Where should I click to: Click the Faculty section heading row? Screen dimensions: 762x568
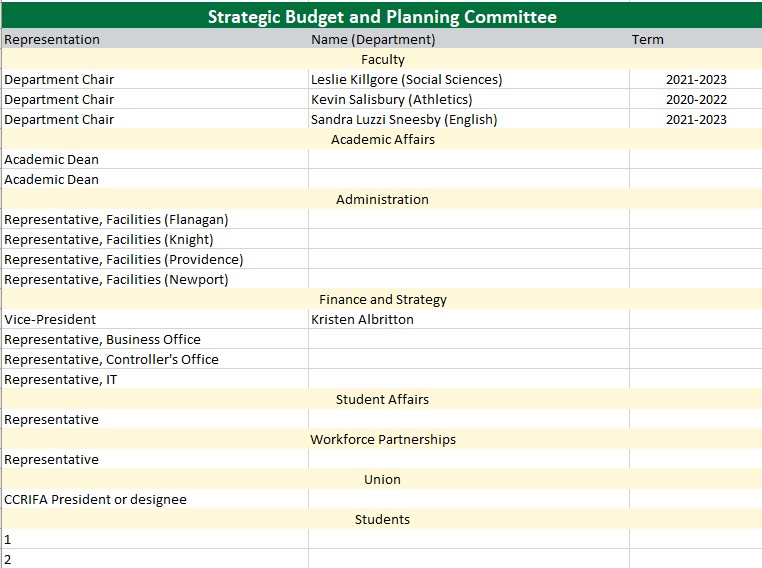point(382,60)
